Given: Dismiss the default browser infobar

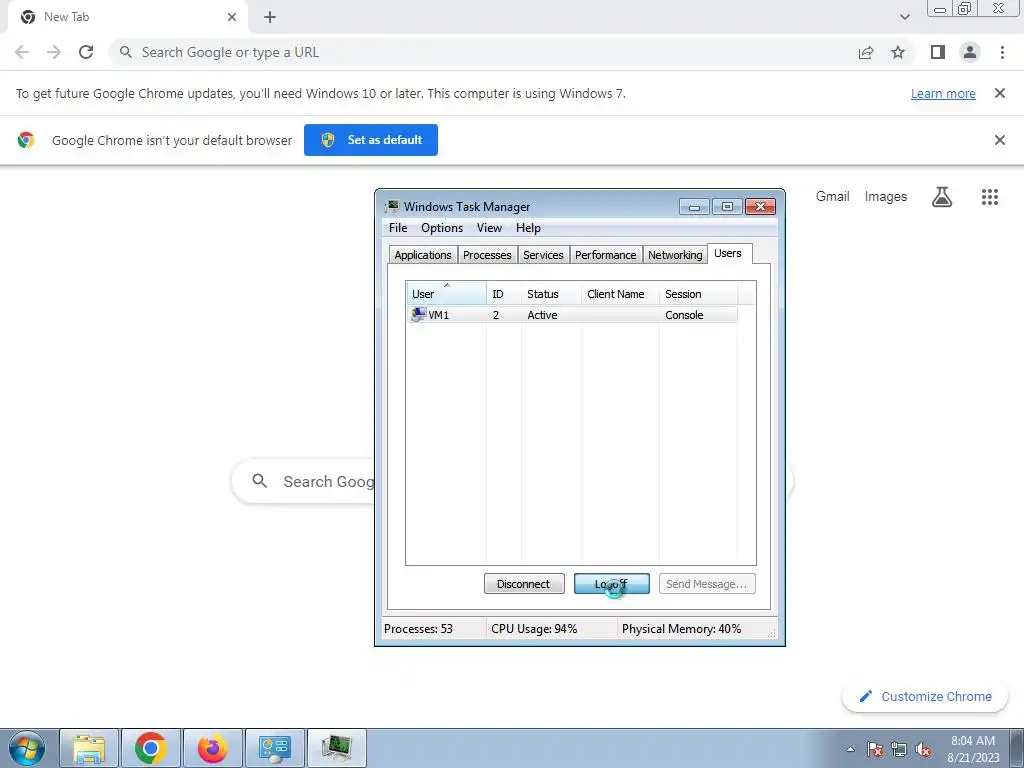Looking at the screenshot, I should 1000,140.
